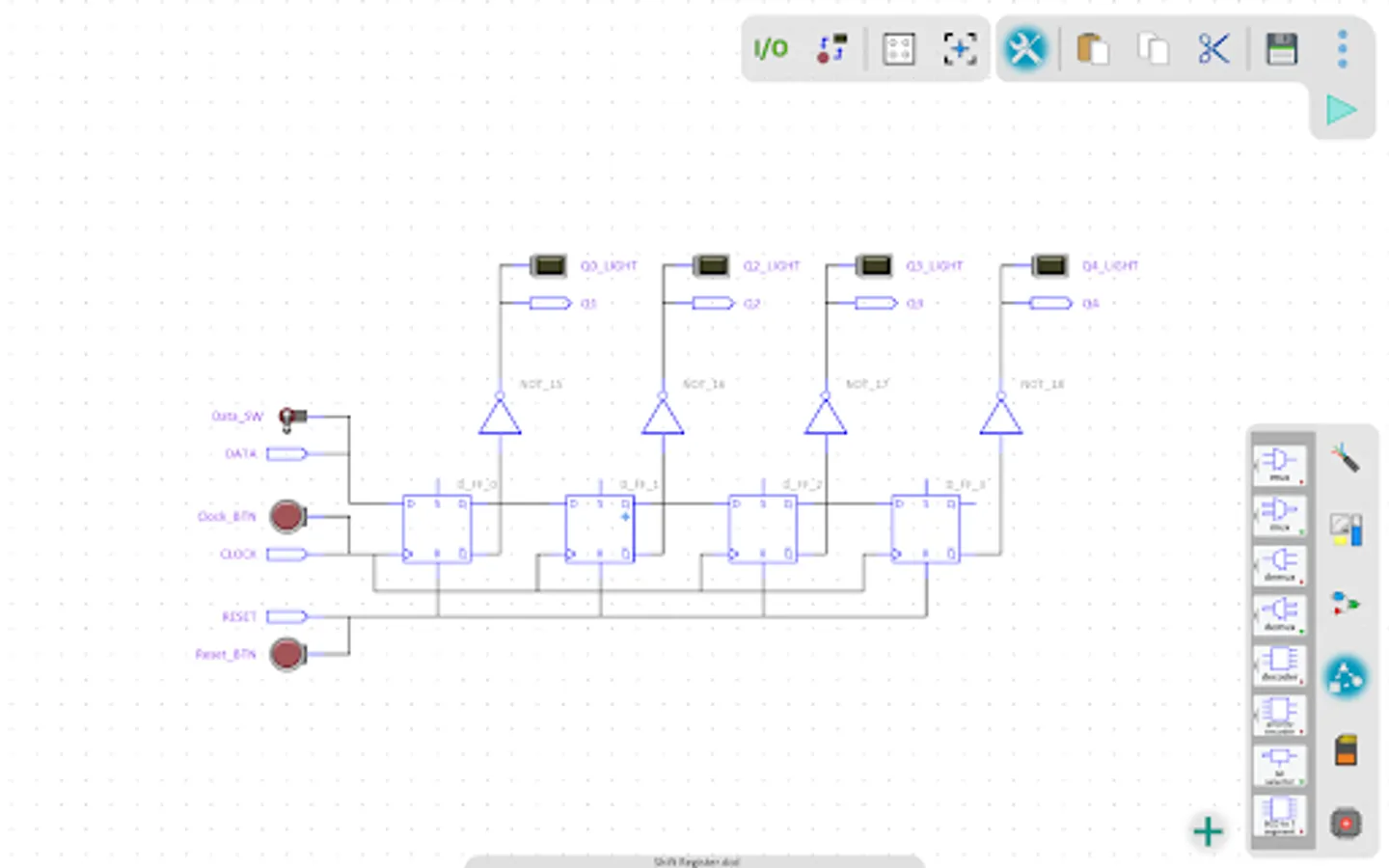Pick the BCD to 7 segment component
Screen dimensions: 1389x868
pos(1280,815)
